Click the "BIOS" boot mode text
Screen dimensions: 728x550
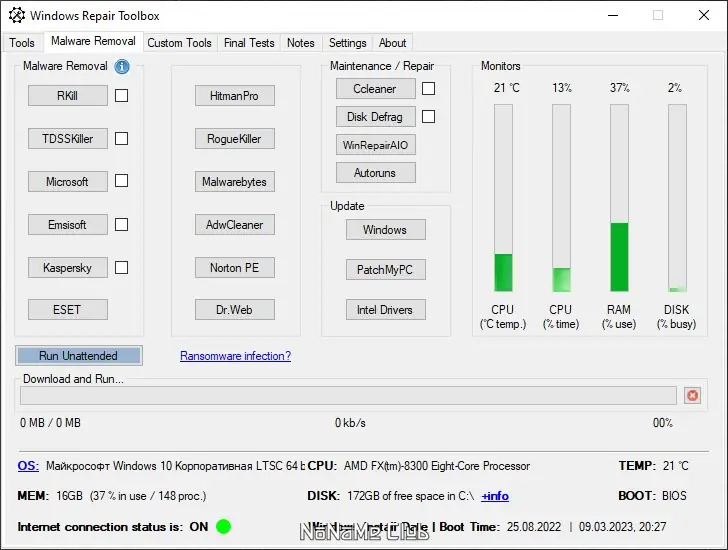[x=674, y=496]
